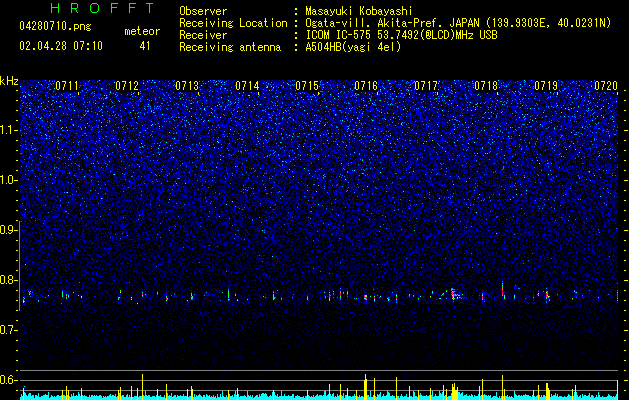Click the gray vertical bar beside 0.8 kHz
Screen dimensions: 629x400
(x=19, y=266)
